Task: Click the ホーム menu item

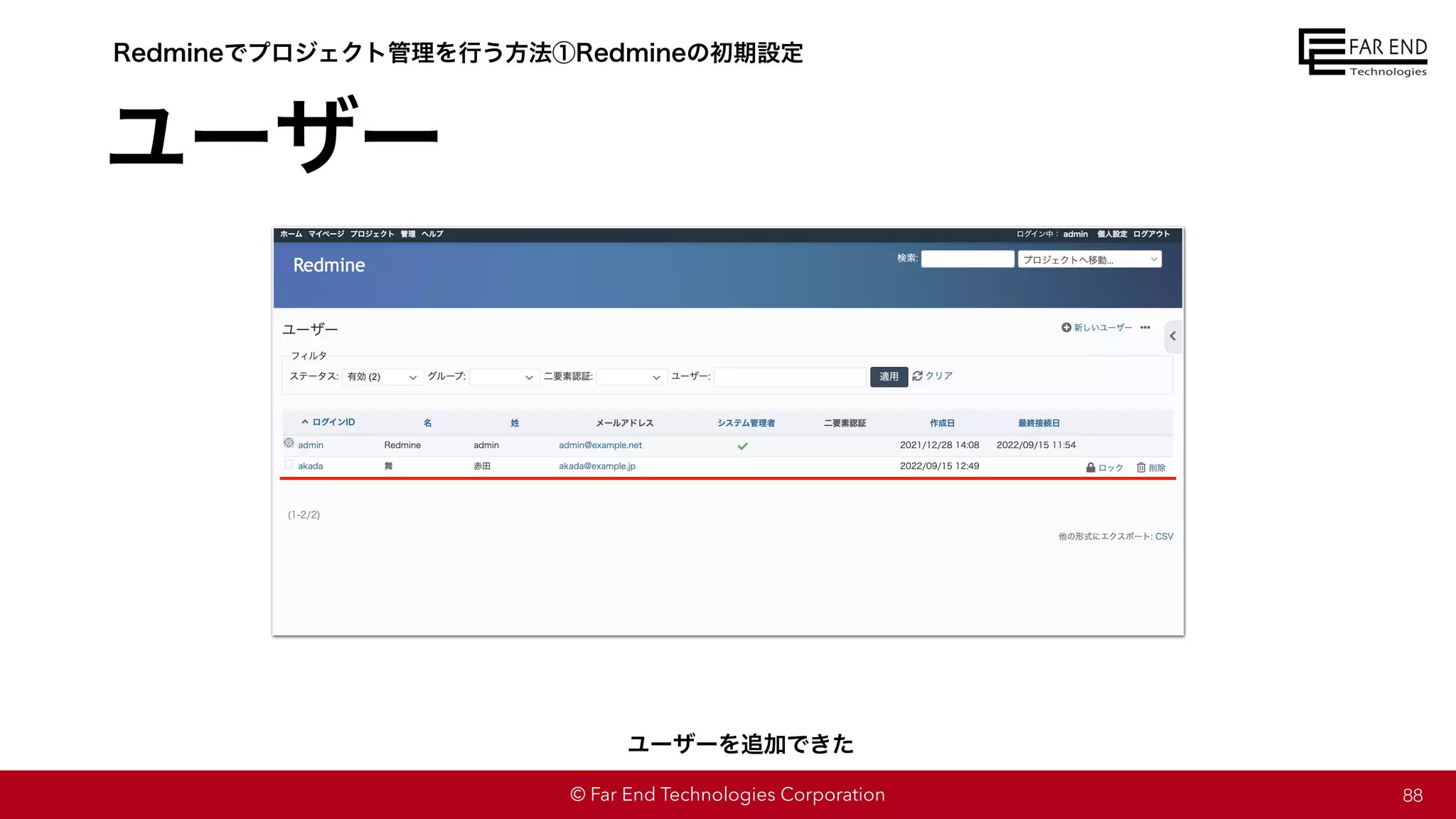Action: (291, 234)
